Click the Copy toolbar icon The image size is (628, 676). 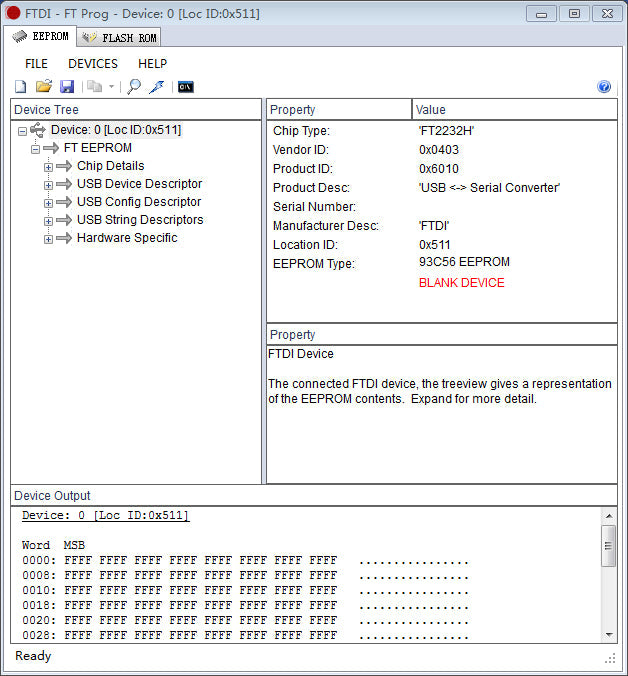[x=94, y=87]
